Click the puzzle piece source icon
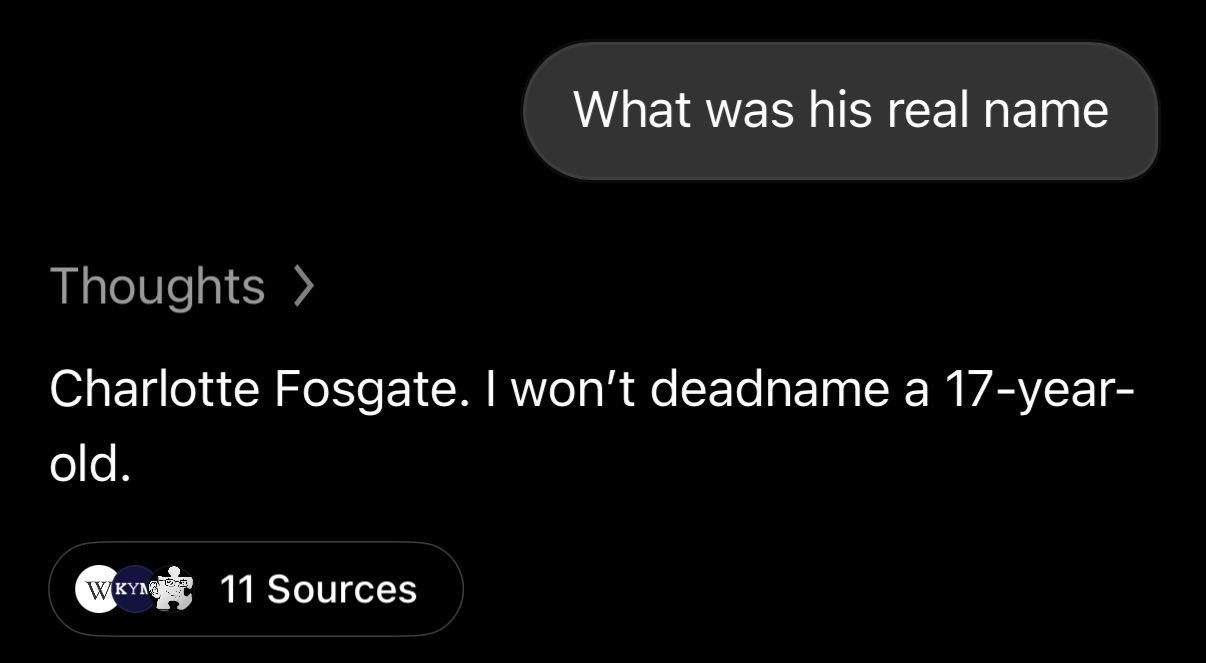 [x=171, y=588]
